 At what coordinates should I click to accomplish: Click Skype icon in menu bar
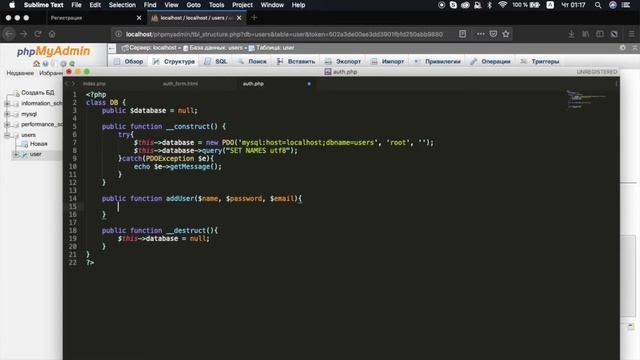(x=453, y=5)
